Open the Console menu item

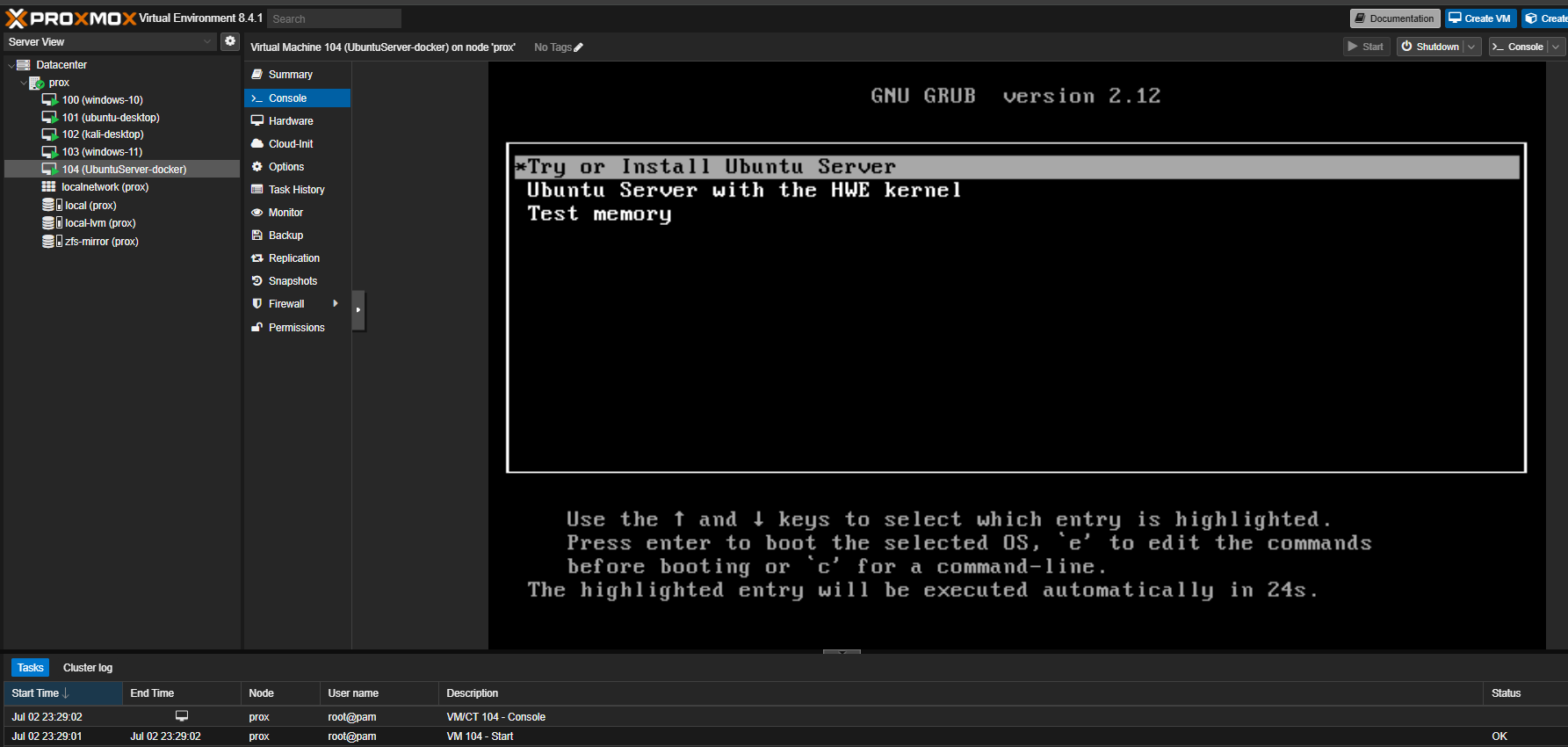[x=297, y=98]
